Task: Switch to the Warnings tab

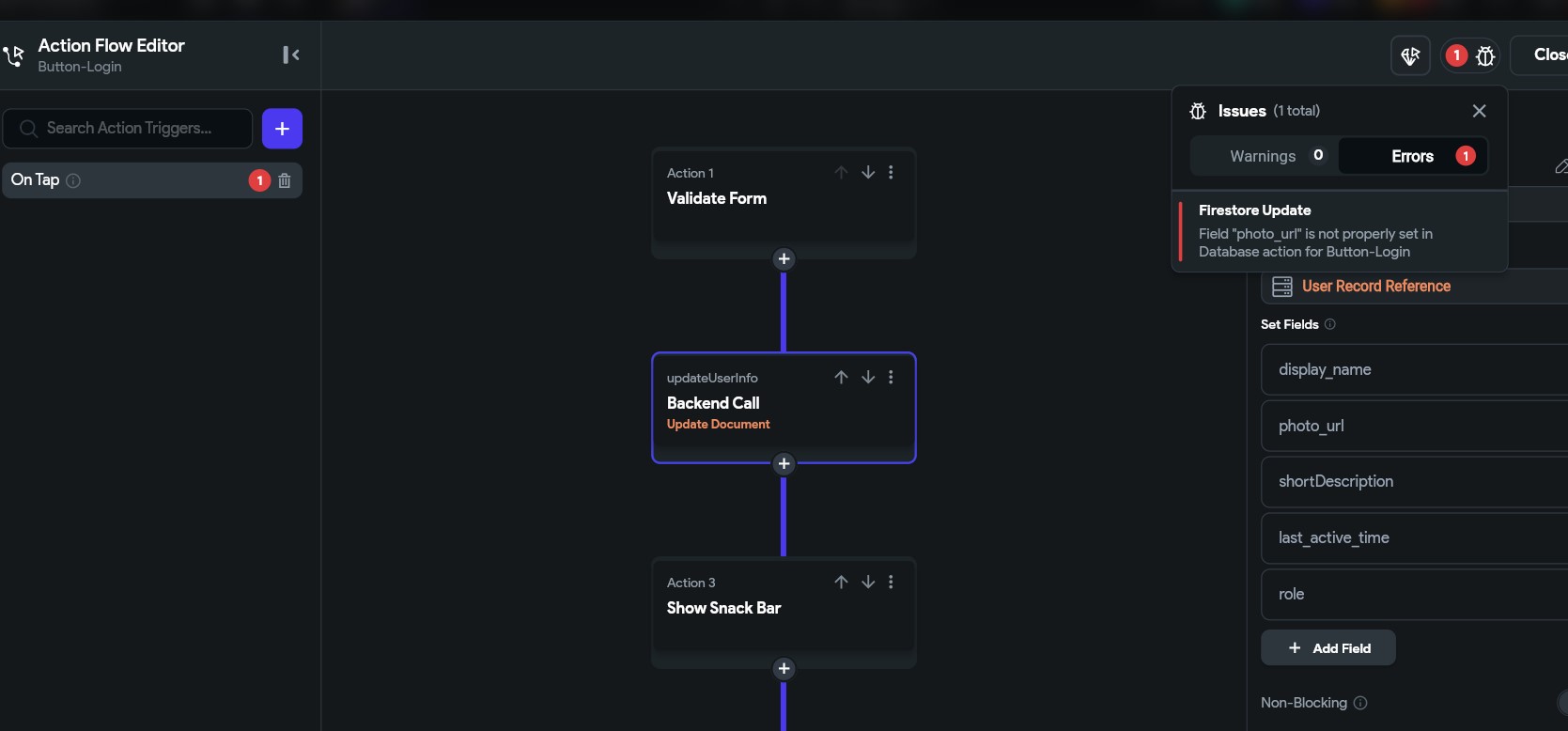Action: pos(1264,156)
